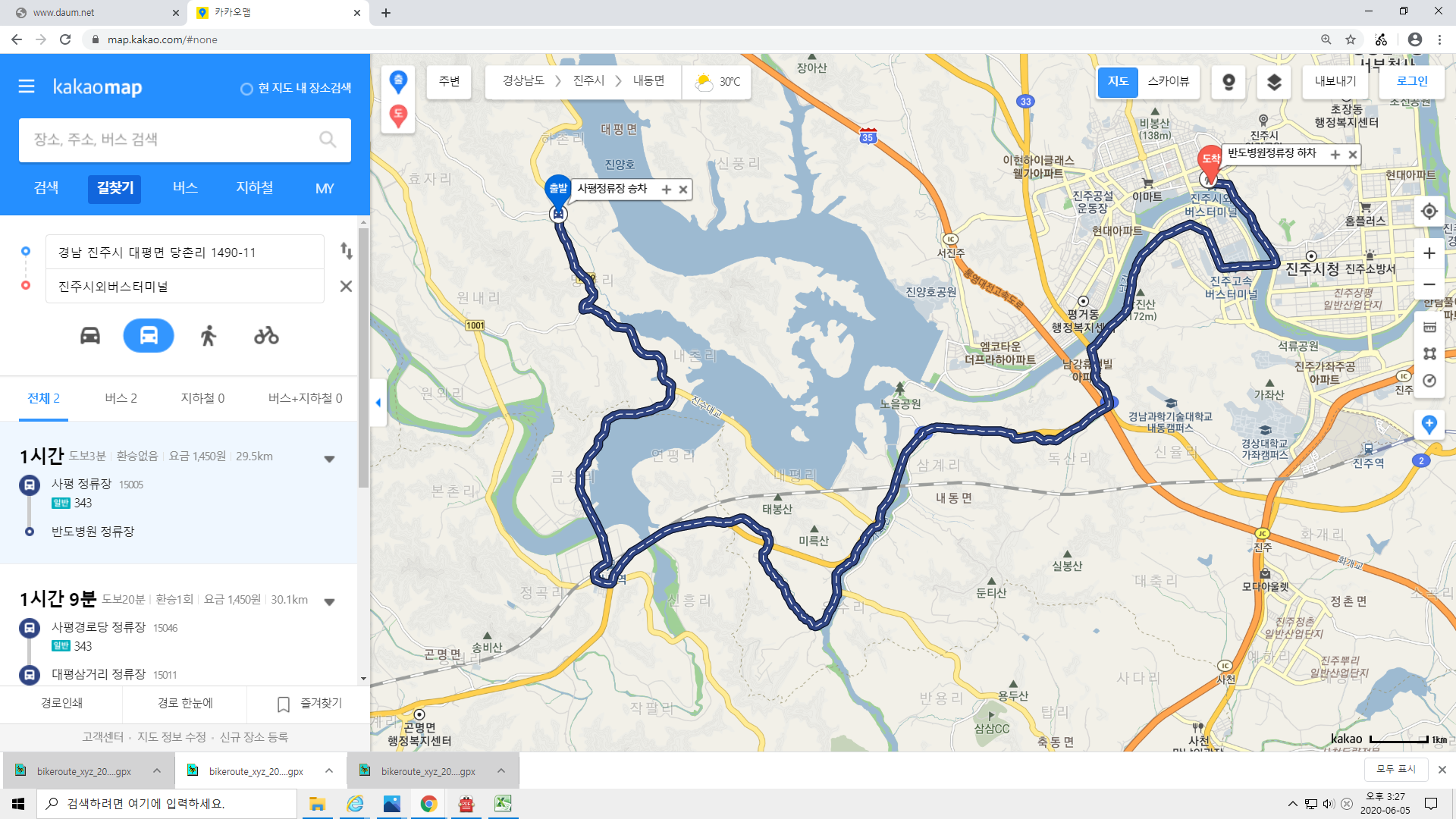The height and width of the screenshot is (819, 1456).
Task: Click the map layers icon
Action: tap(1274, 82)
